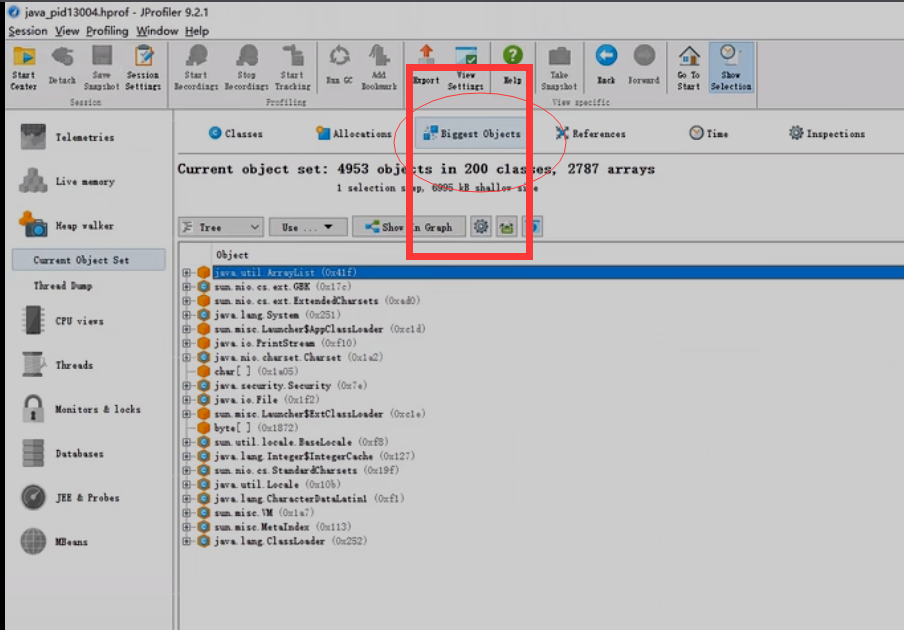Switch to the Allocations view
This screenshot has height=630, width=904.
coord(354,133)
